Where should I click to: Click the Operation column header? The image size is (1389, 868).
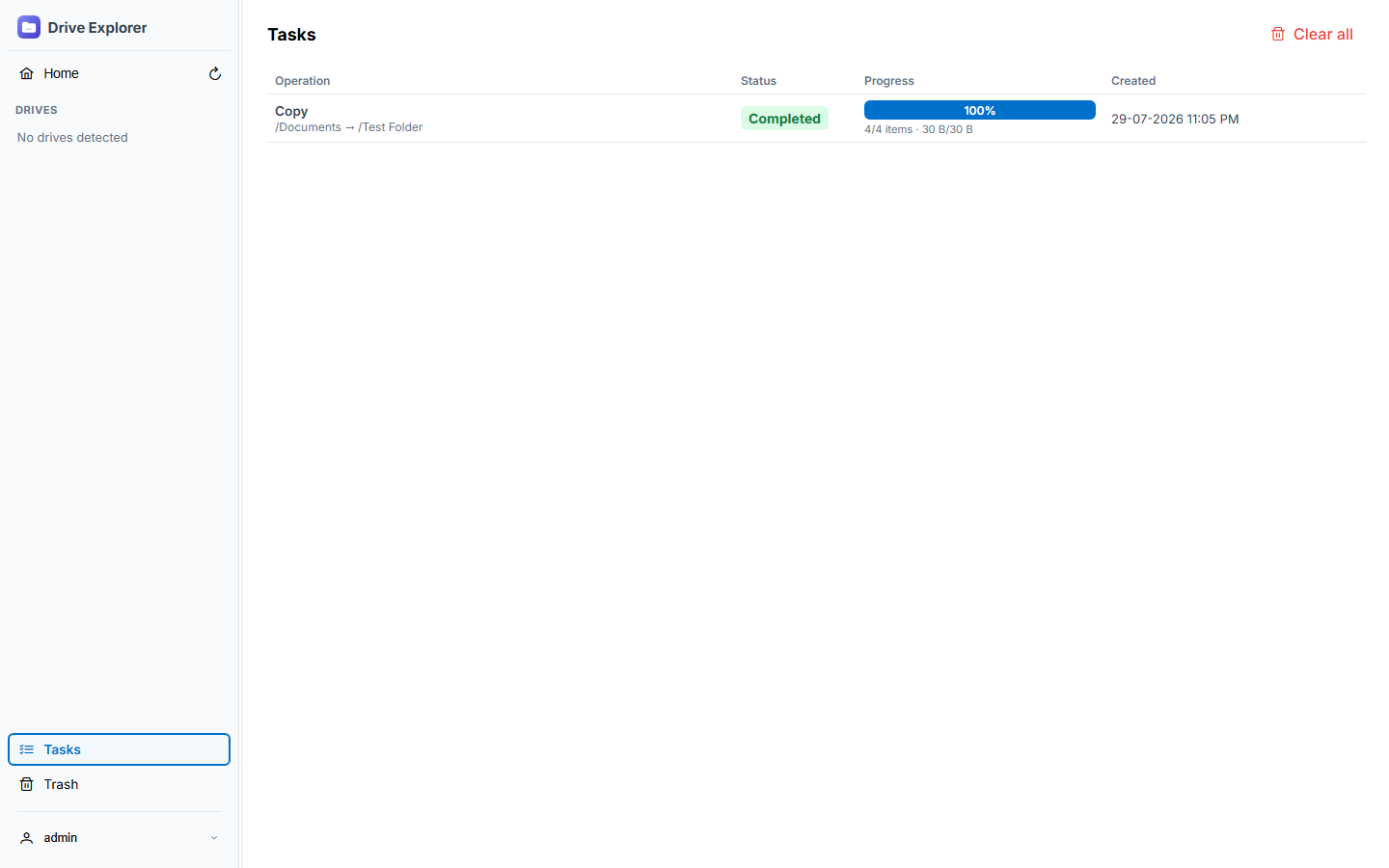click(302, 81)
